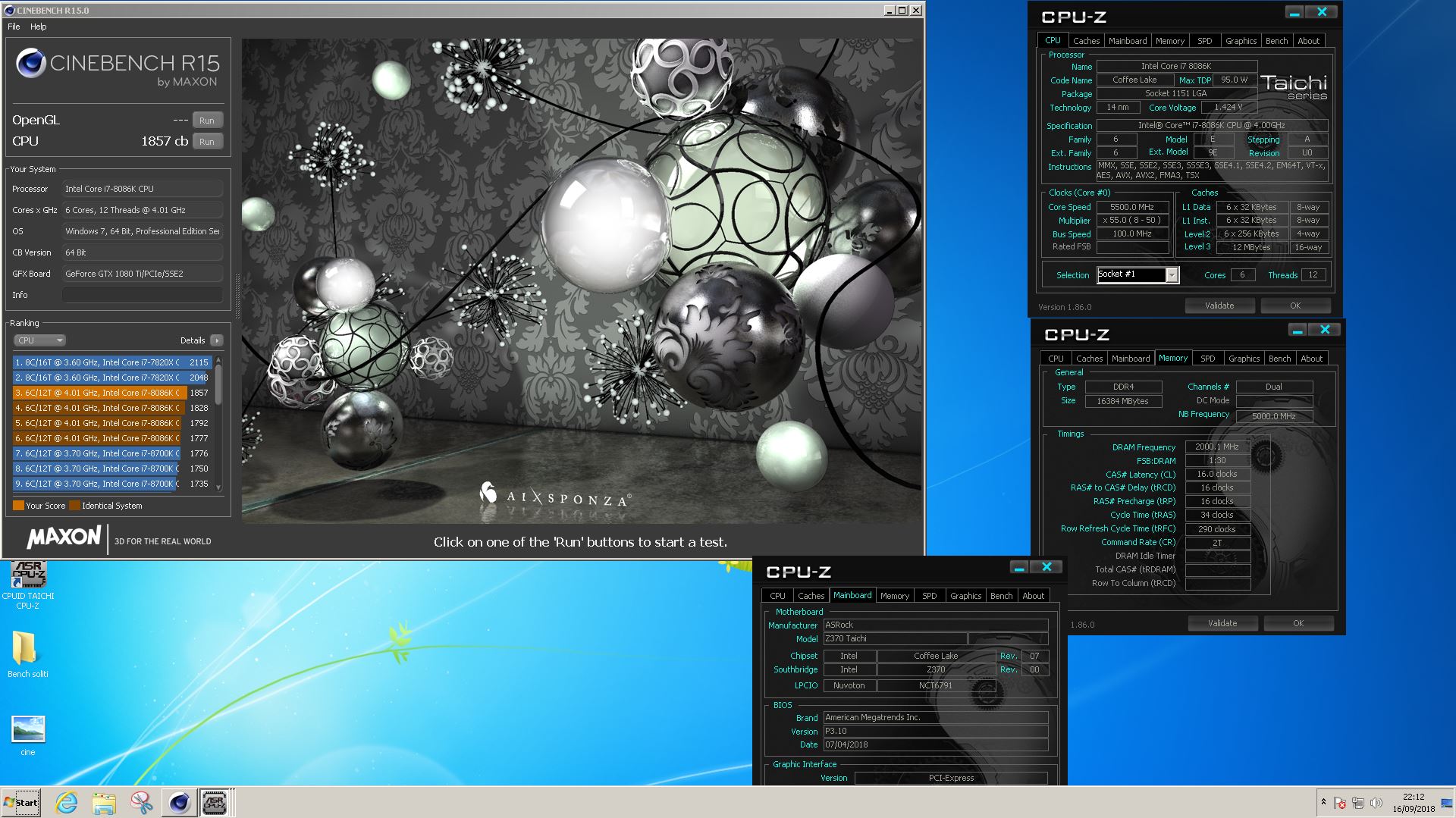This screenshot has width=1456, height=818.
Task: Click Validate in CPU-Z Memory window
Action: coord(1222,623)
